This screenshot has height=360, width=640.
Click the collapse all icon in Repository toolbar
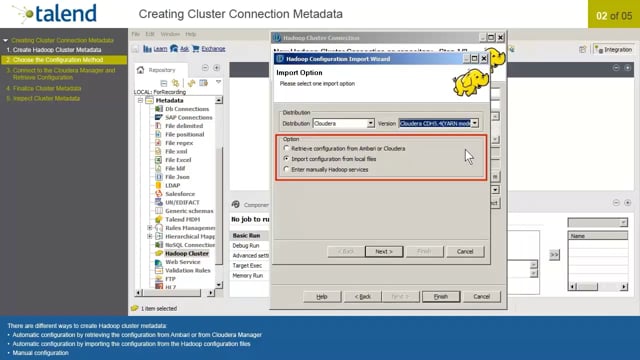point(164,83)
